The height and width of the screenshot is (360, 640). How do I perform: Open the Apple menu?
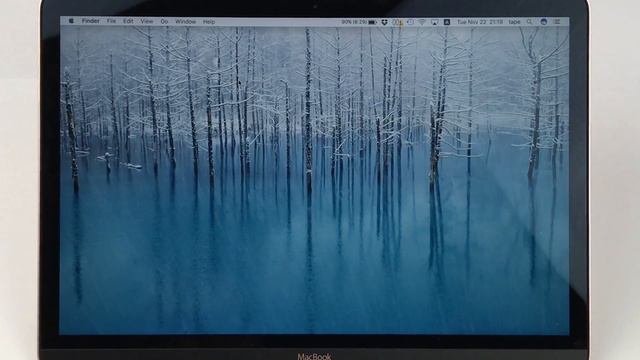(71, 21)
